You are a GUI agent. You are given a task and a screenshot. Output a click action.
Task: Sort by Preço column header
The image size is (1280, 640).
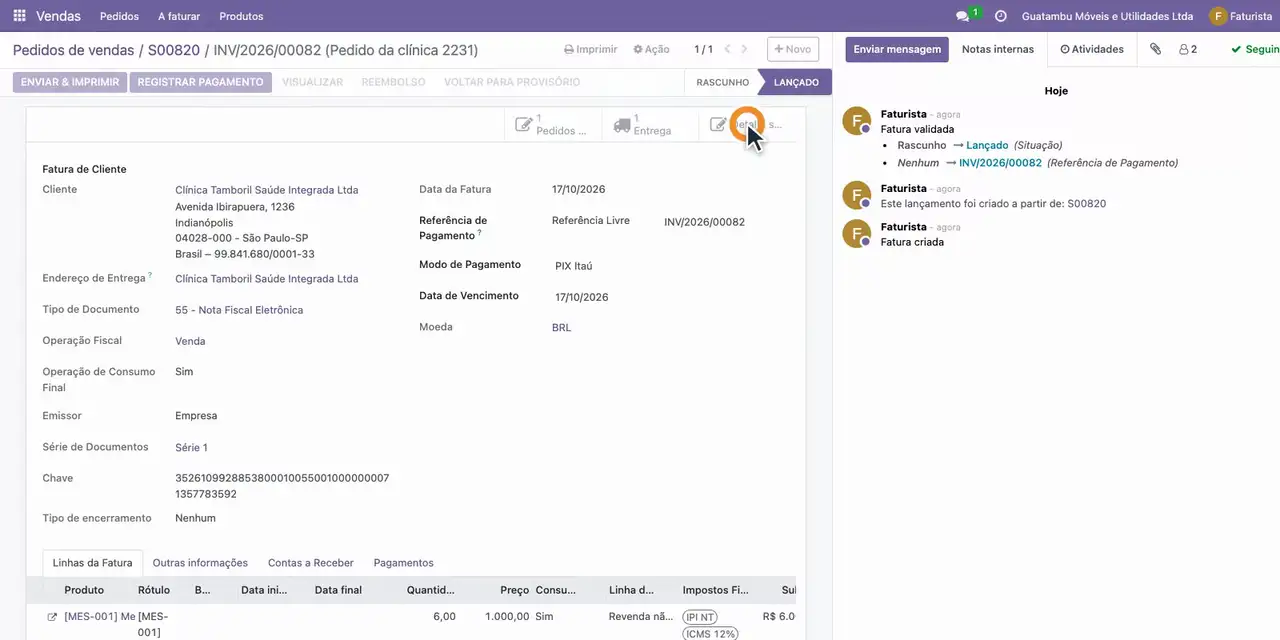point(515,590)
